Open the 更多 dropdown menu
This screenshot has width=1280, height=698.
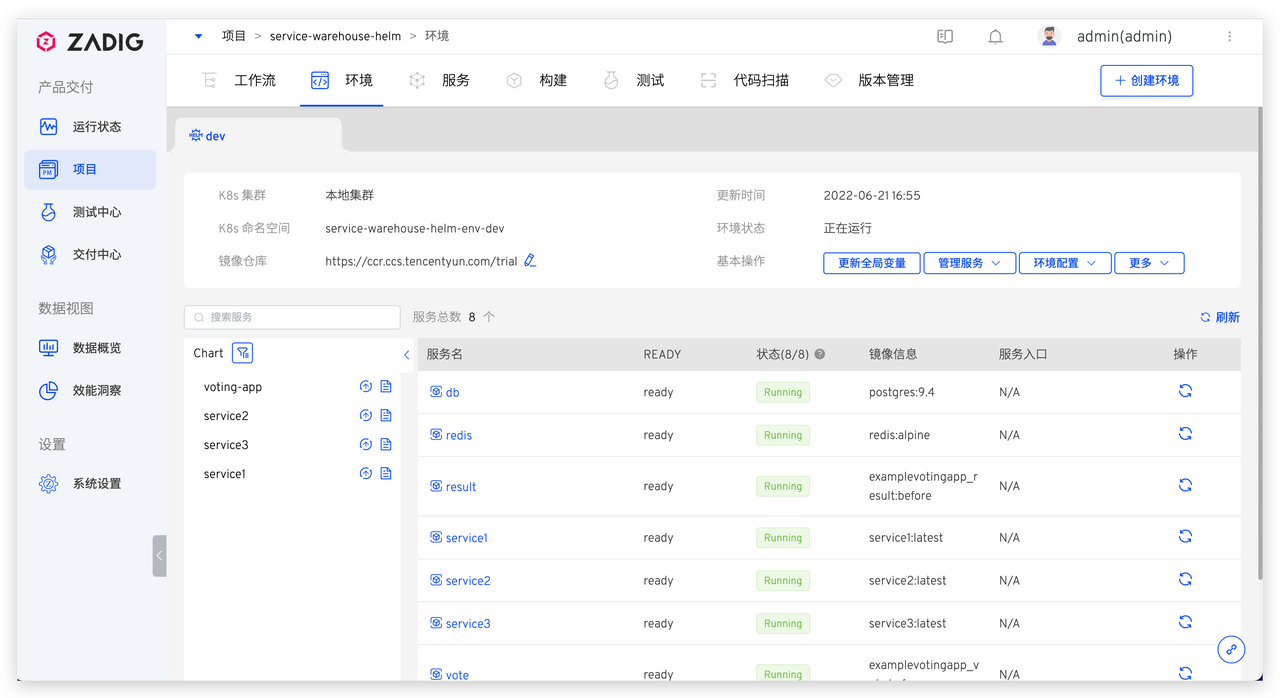1149,263
